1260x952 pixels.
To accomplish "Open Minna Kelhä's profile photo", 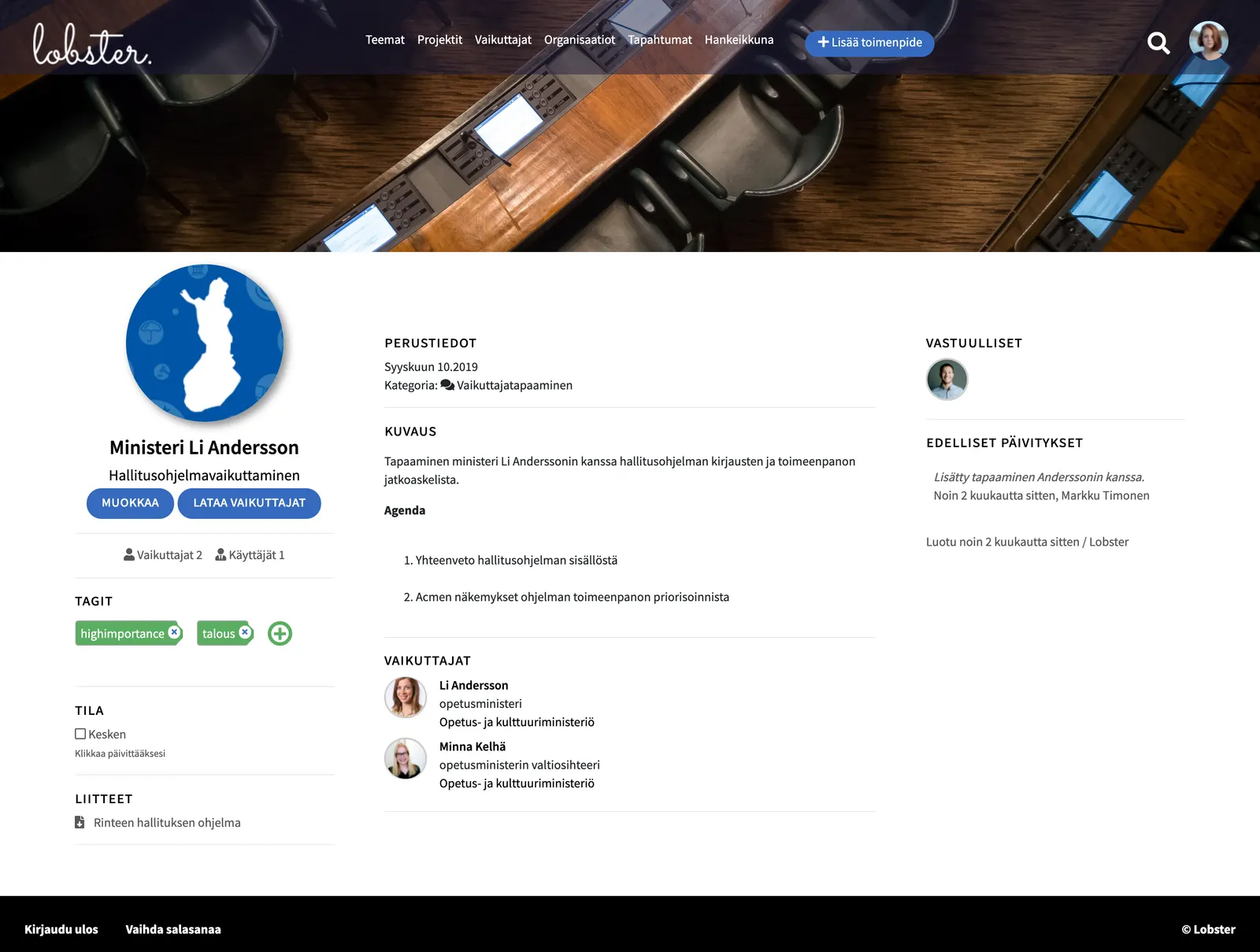I will tap(406, 758).
